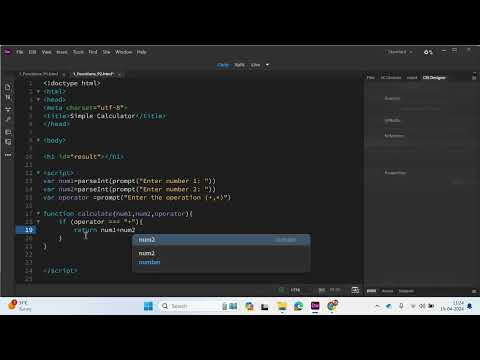Click the volume icon in system tray
The height and width of the screenshot is (360, 480).
tap(422, 306)
